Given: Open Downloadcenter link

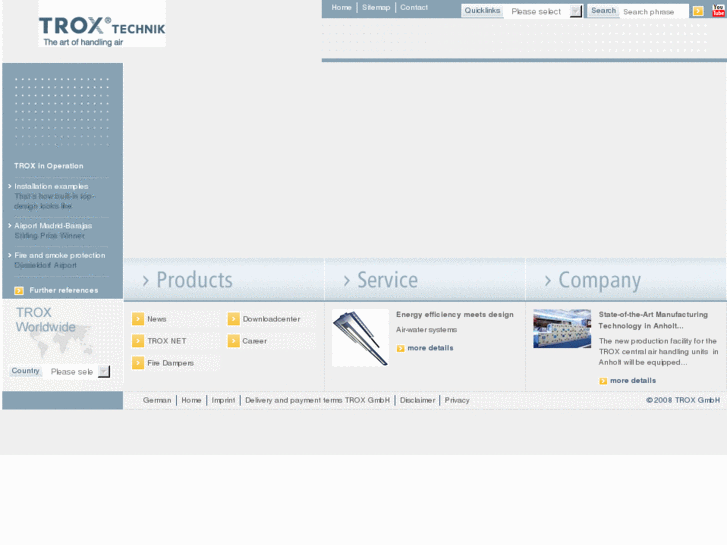Looking at the screenshot, I should tap(271, 319).
